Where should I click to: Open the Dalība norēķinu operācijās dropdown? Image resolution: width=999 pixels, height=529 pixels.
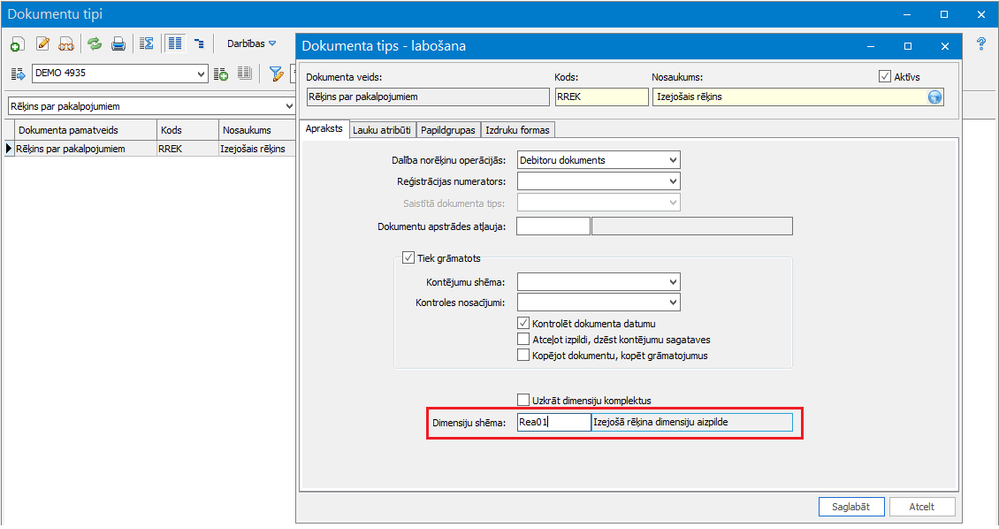pyautogui.click(x=673, y=160)
